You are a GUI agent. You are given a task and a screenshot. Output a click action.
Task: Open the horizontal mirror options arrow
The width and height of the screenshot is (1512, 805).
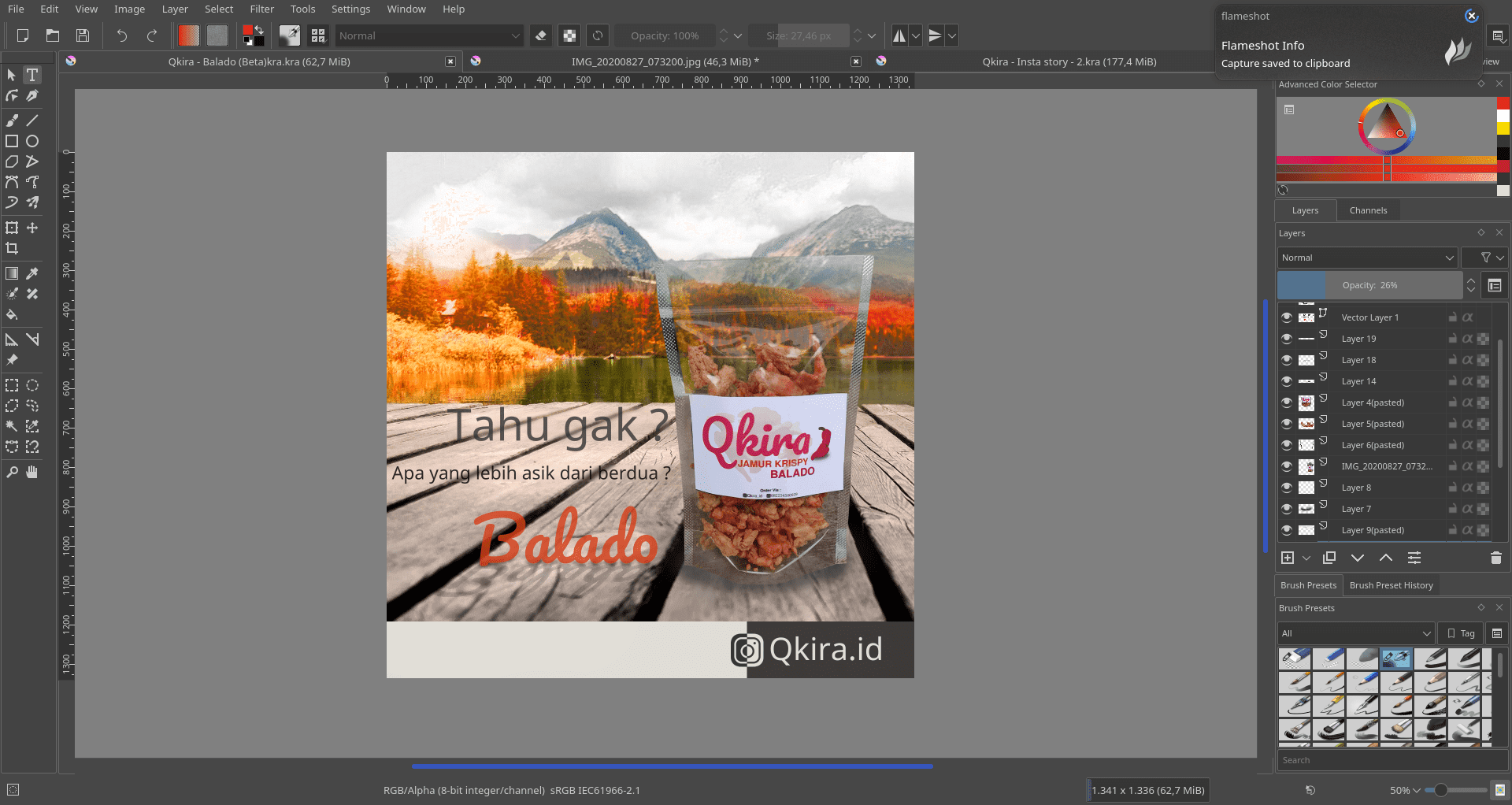916,35
